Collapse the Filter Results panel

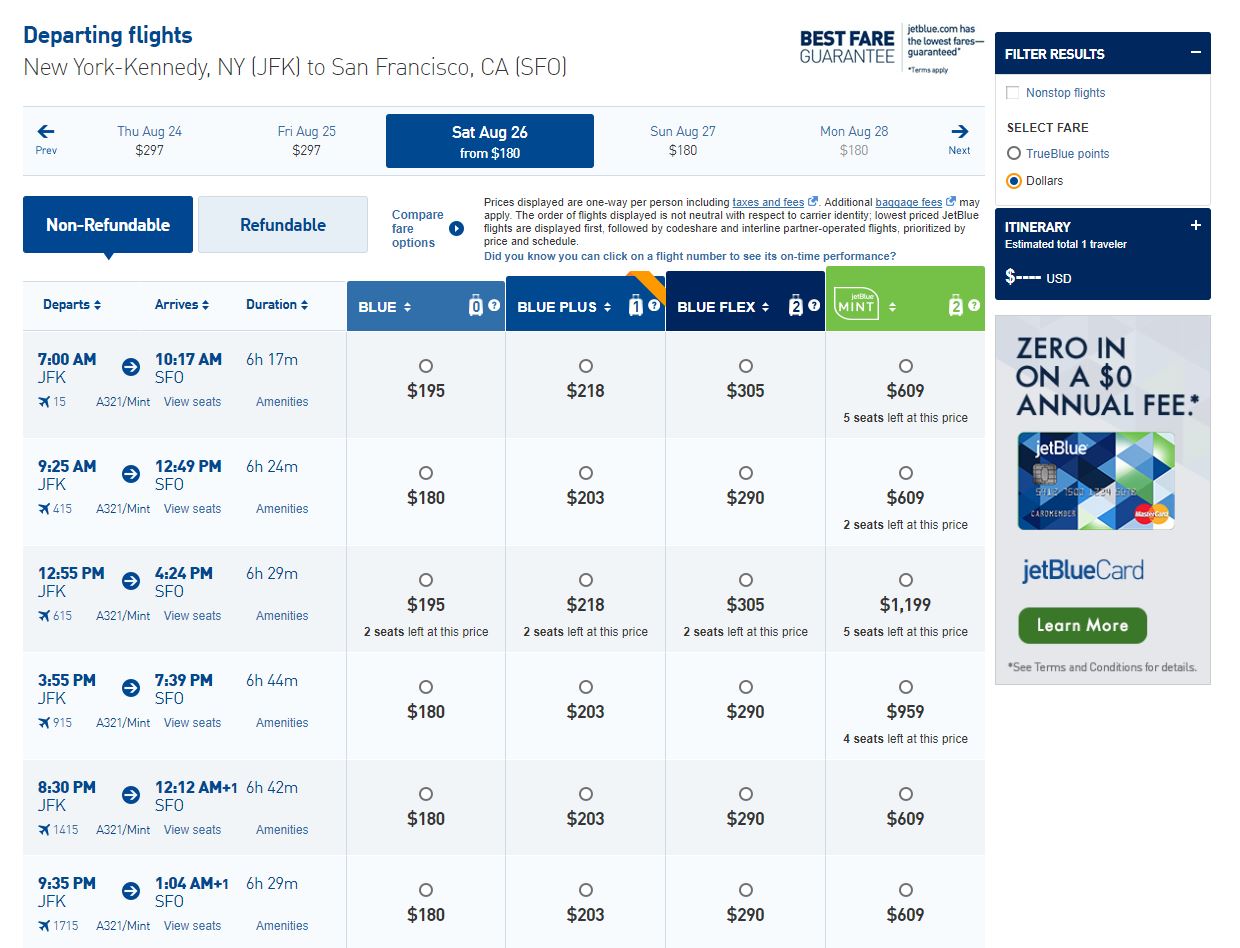click(1195, 54)
